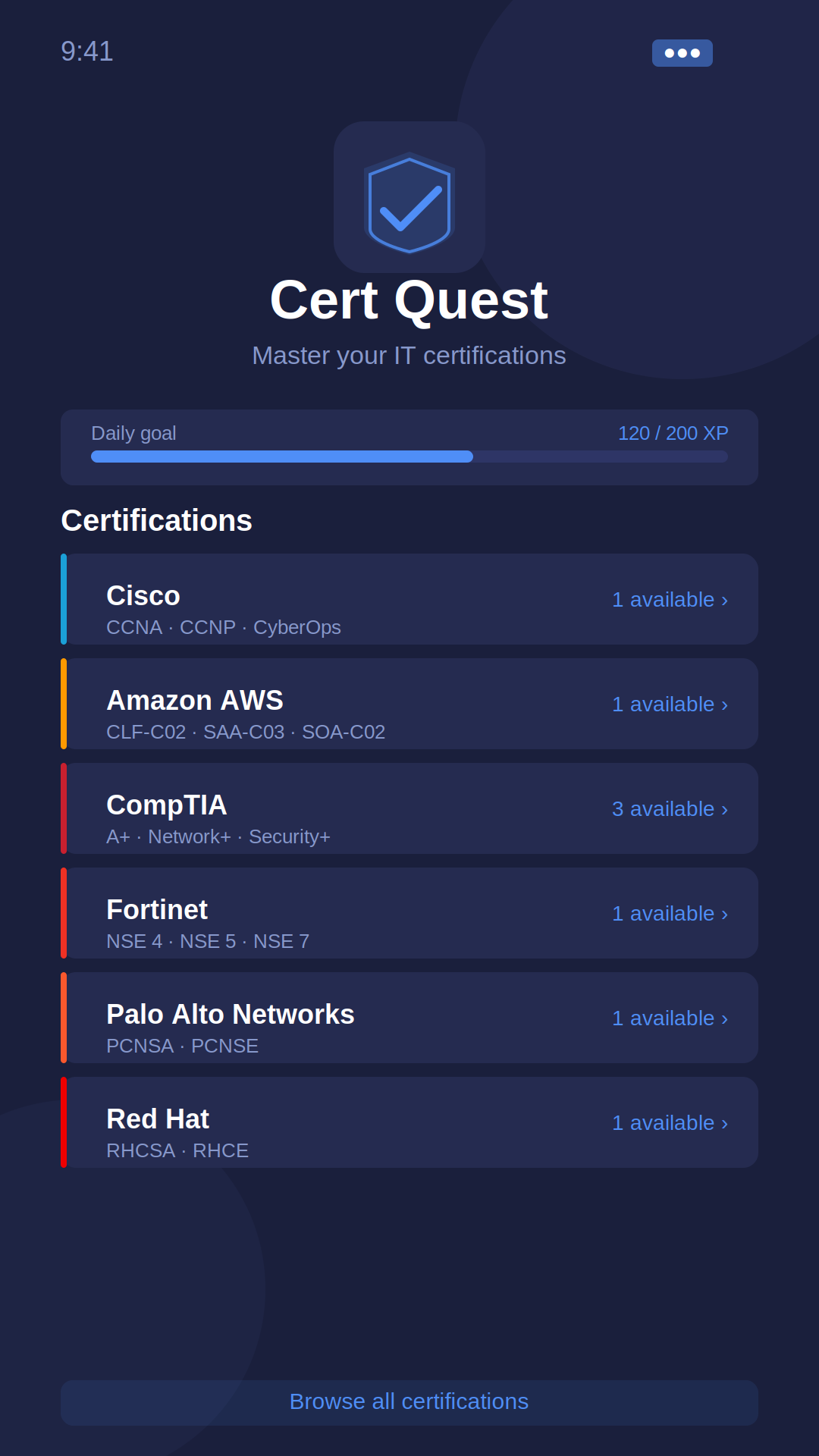
Task: Open the Certifications section header
Action: coord(157,520)
